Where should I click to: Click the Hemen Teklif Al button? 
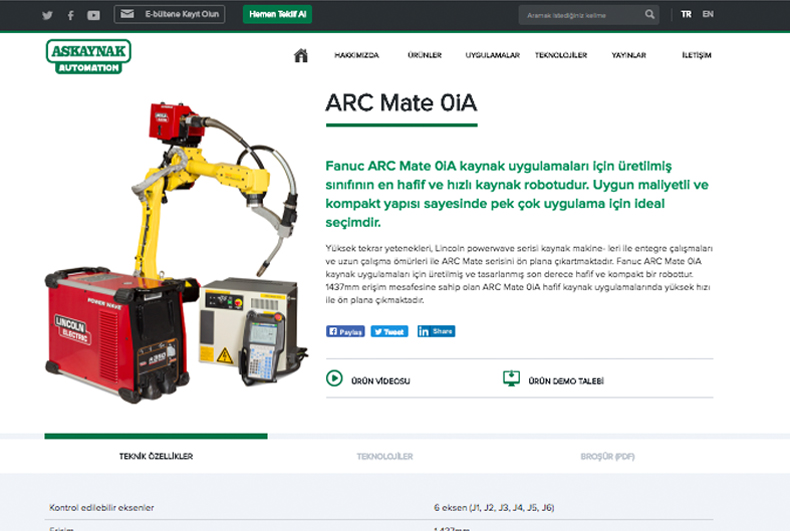coord(277,14)
